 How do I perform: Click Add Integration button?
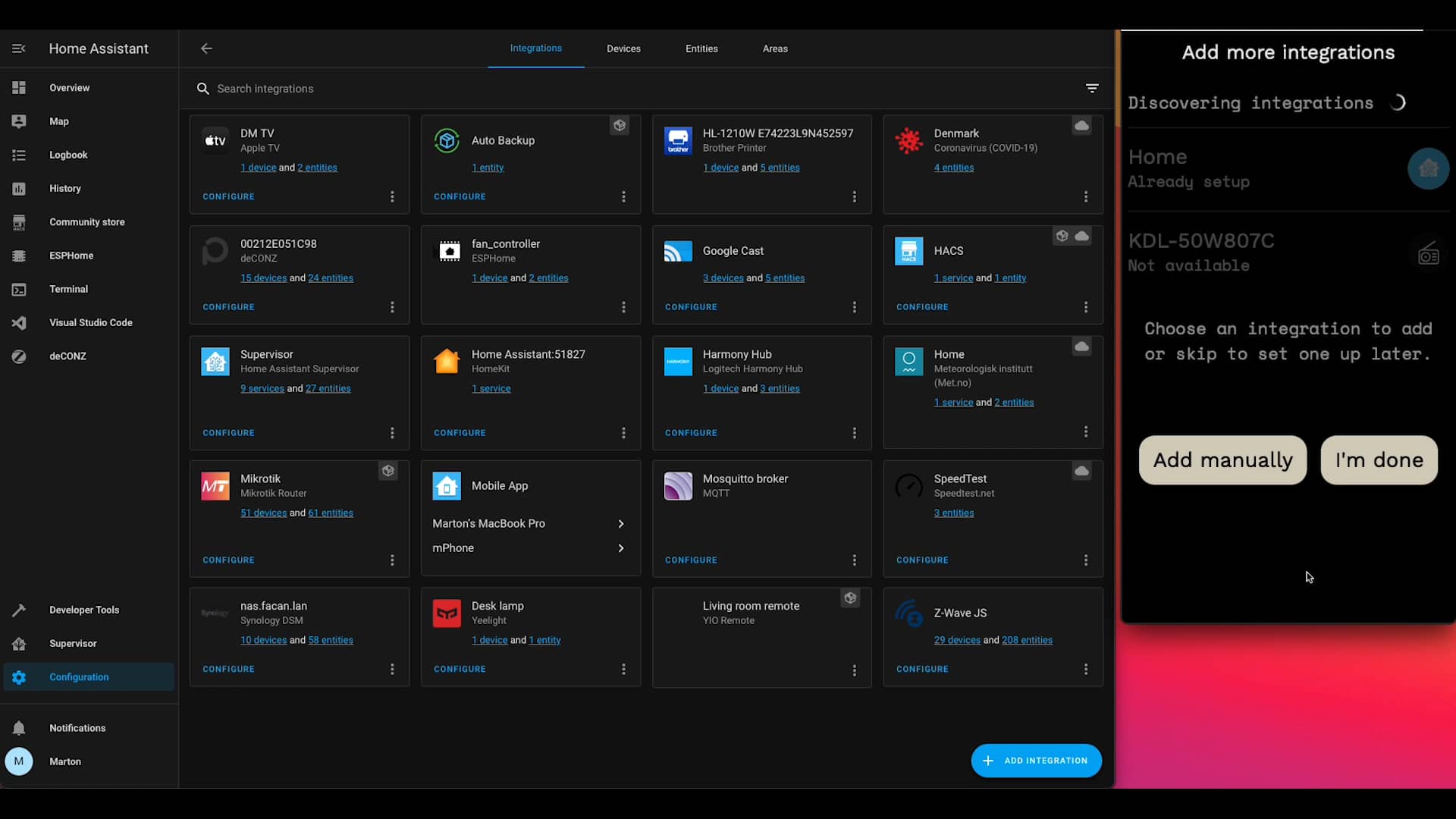1036,761
